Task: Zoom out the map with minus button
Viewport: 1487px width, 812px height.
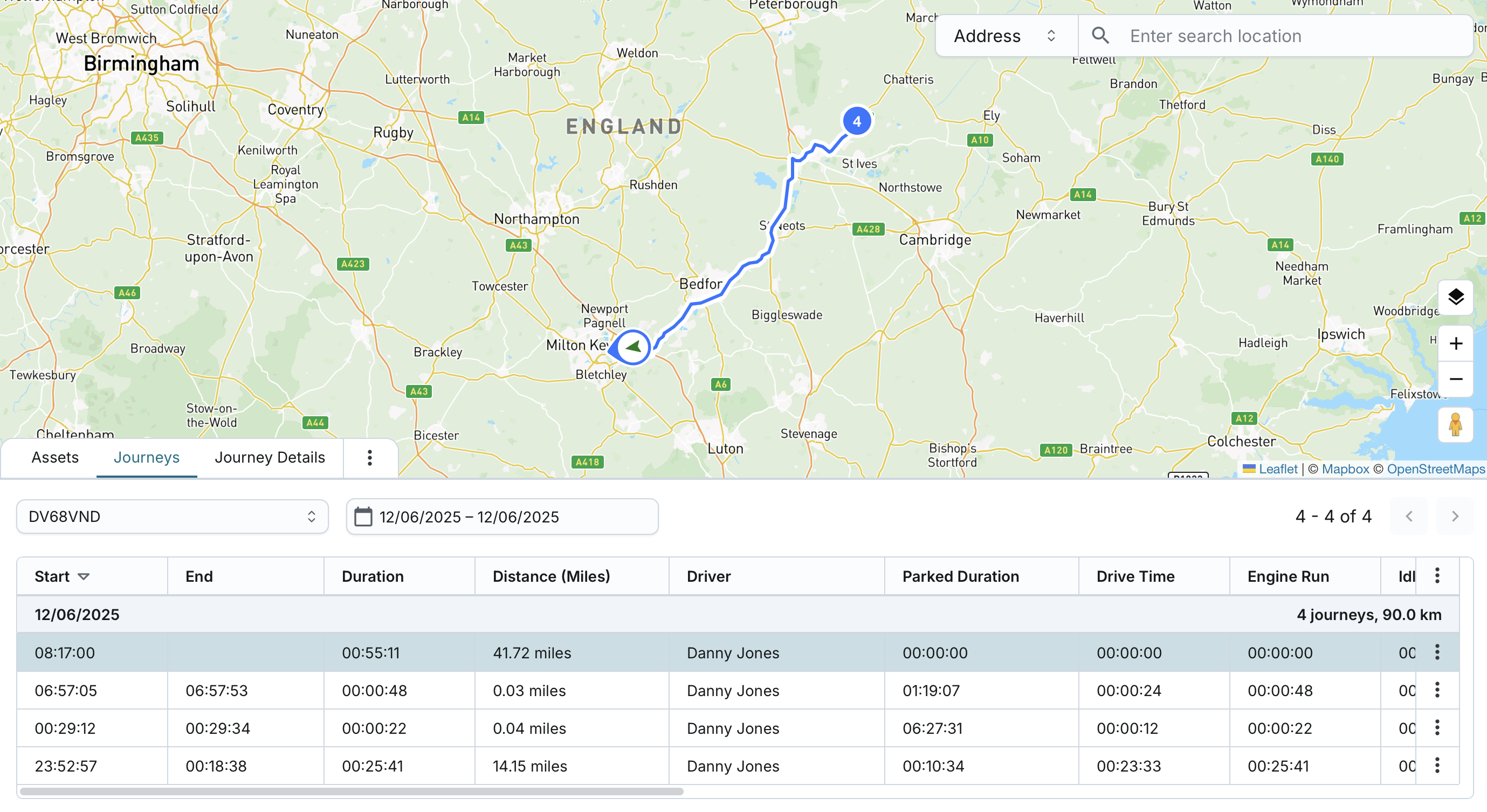Action: coord(1455,379)
